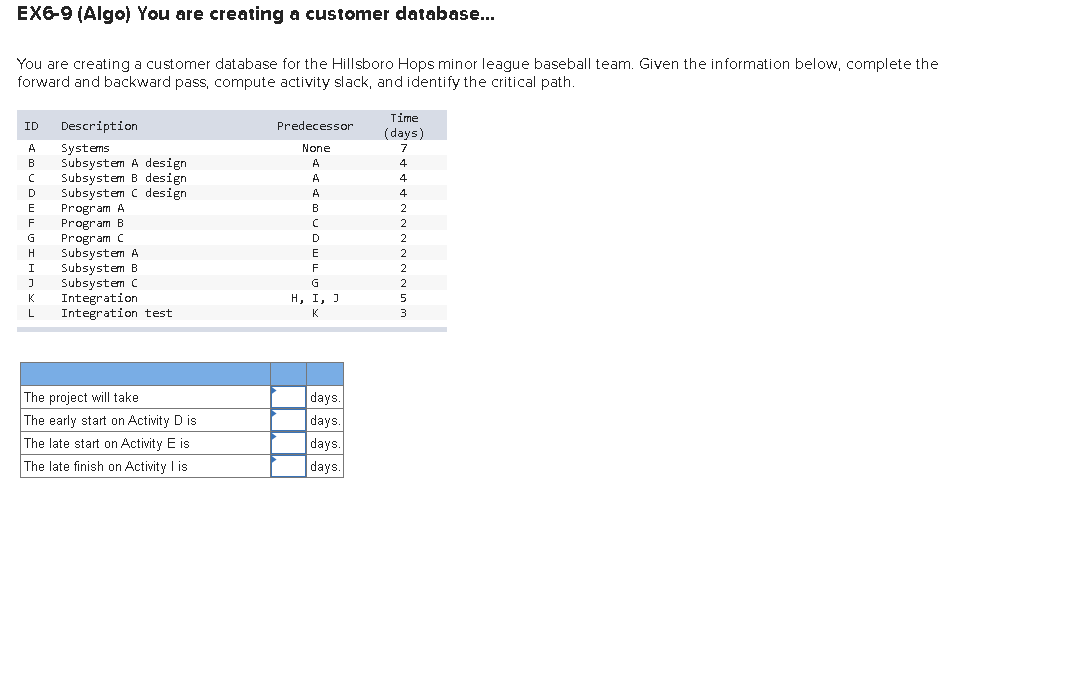The height and width of the screenshot is (675, 1068).
Task: Click the input box for late finish on Activity I
Action: (288, 466)
